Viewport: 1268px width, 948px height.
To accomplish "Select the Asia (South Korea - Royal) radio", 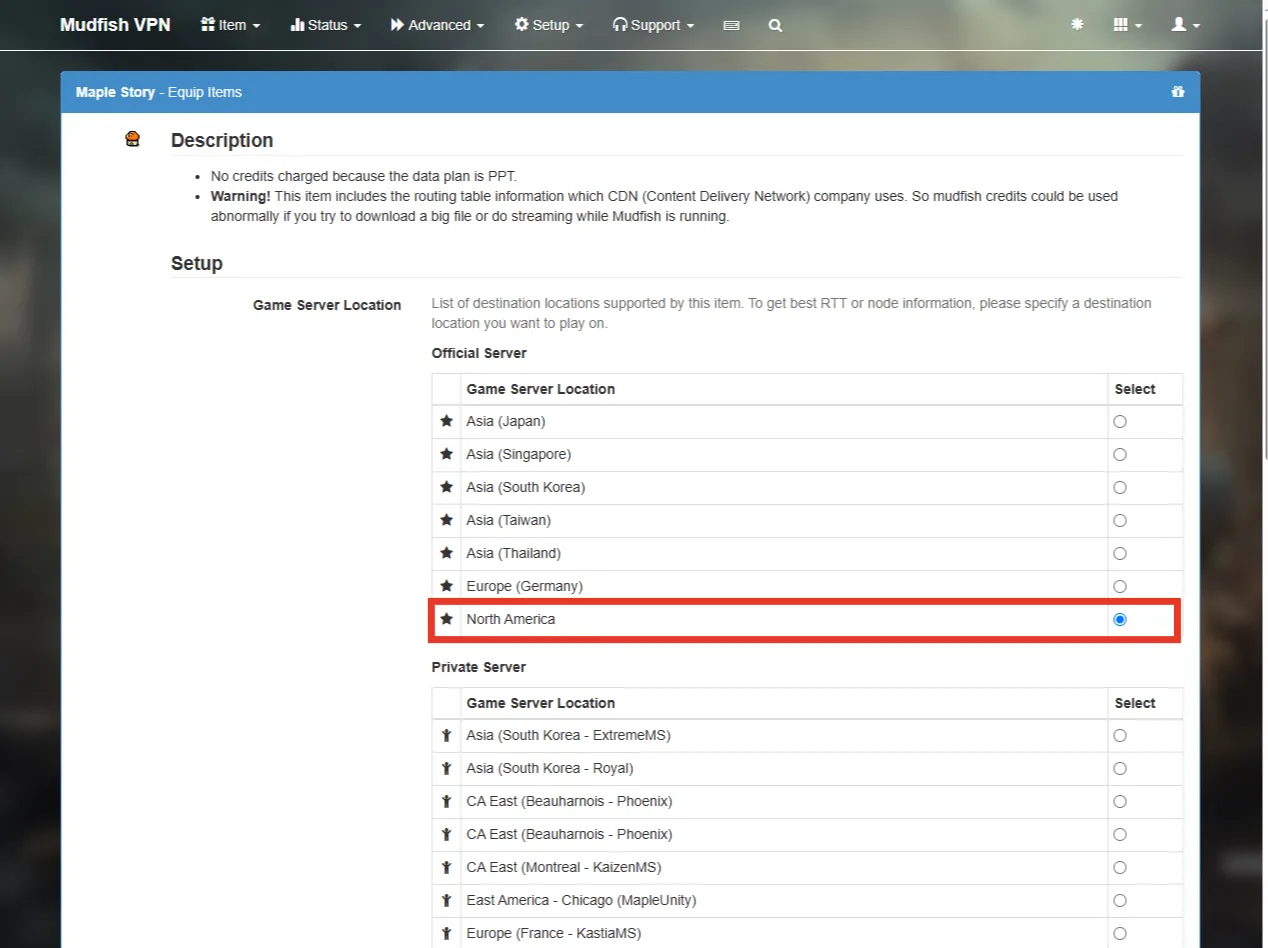I will [1120, 768].
